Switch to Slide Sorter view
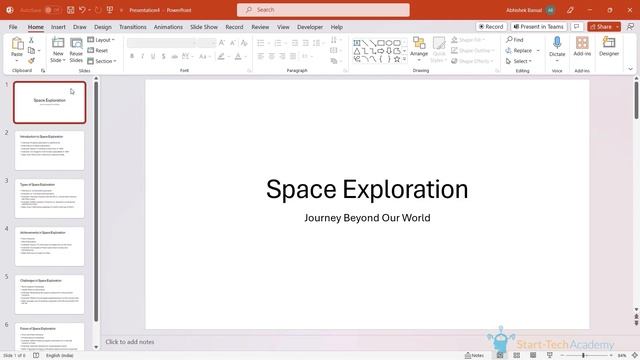The image size is (640, 360). 516,356
